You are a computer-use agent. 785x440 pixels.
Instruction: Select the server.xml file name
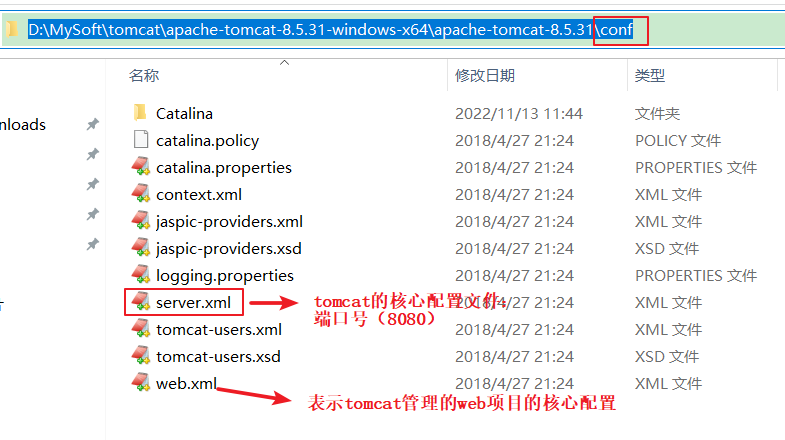193,302
